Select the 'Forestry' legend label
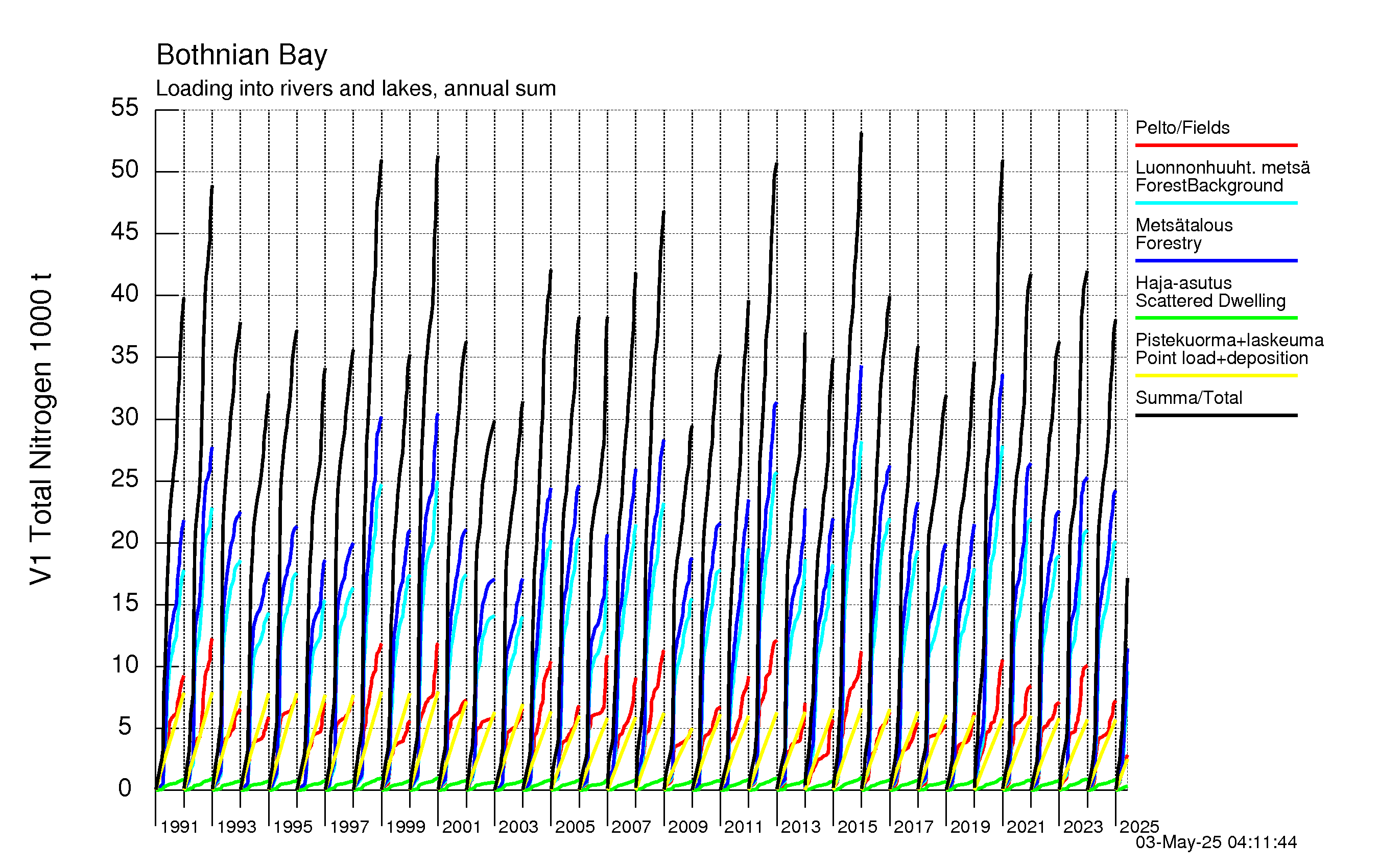Screen dimensions: 1379x868 (x=1168, y=244)
